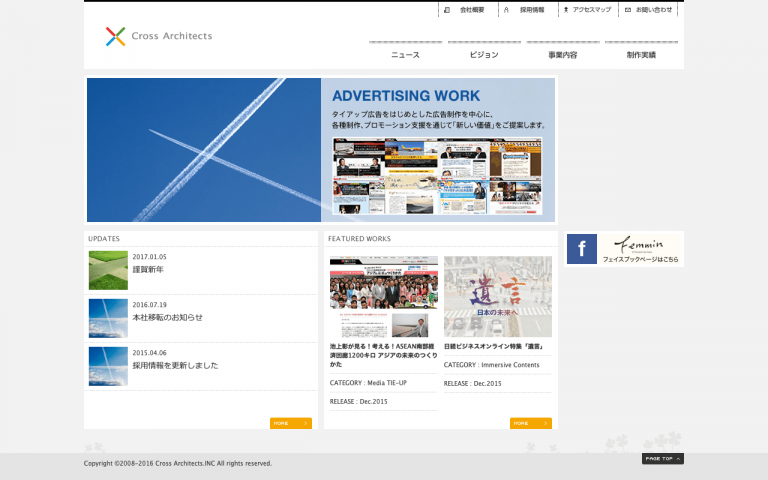Screen dimensions: 768x480
Task: Select 事業内容 in main navigation
Action: [563, 54]
